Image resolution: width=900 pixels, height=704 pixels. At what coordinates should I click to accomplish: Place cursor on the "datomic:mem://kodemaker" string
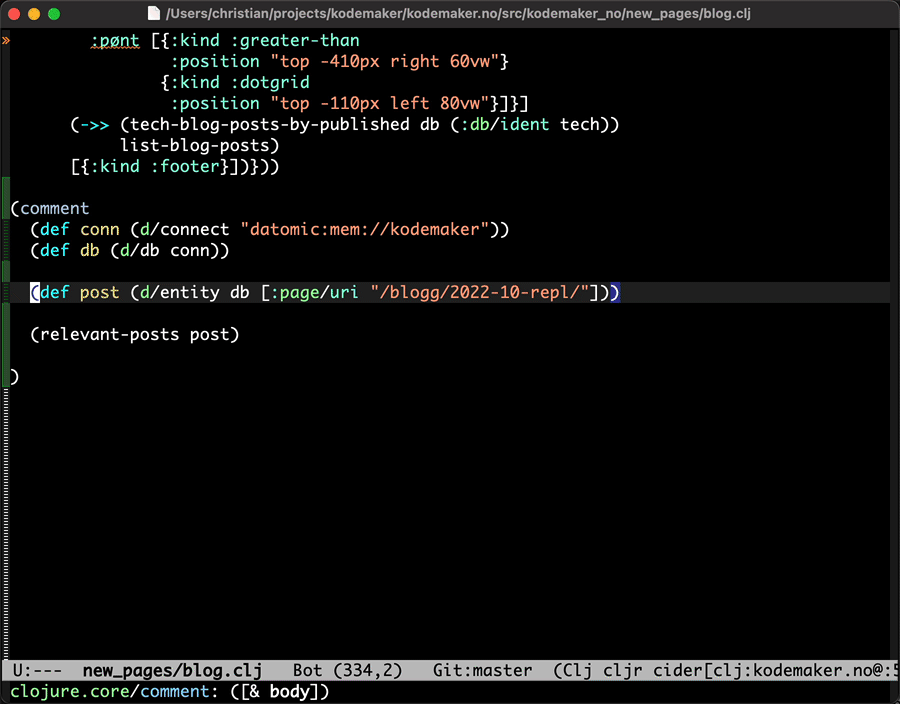click(x=364, y=229)
